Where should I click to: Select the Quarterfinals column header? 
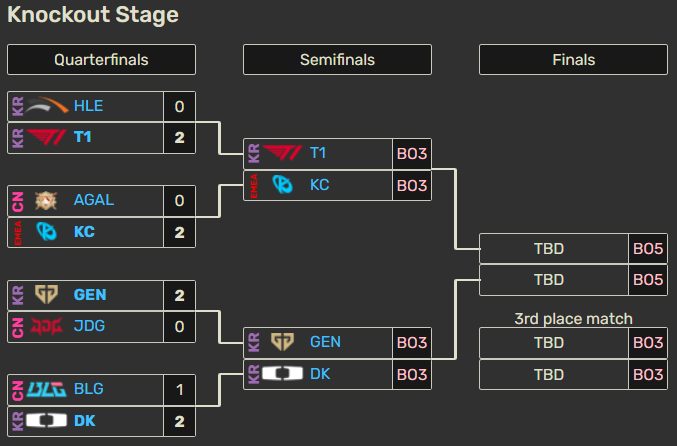[101, 60]
